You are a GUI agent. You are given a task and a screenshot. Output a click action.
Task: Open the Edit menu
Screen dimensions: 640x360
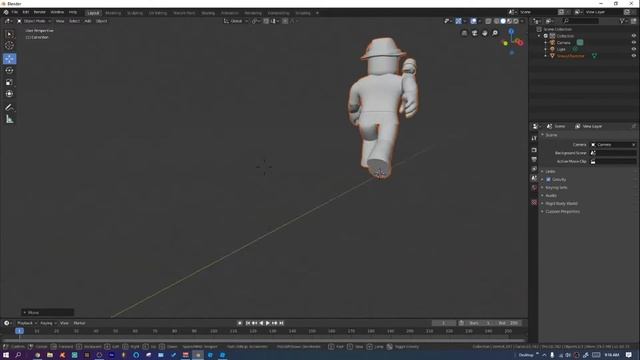point(26,12)
